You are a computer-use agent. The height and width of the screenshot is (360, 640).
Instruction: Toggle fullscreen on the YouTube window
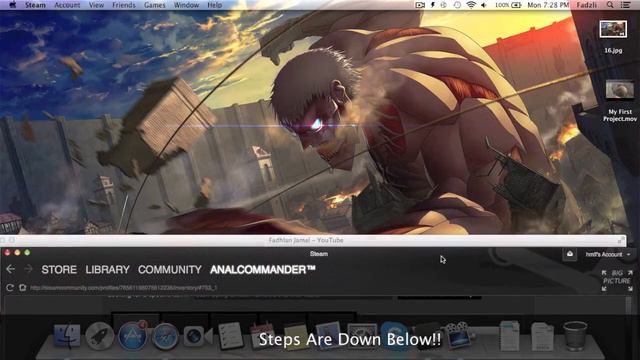[x=621, y=240]
